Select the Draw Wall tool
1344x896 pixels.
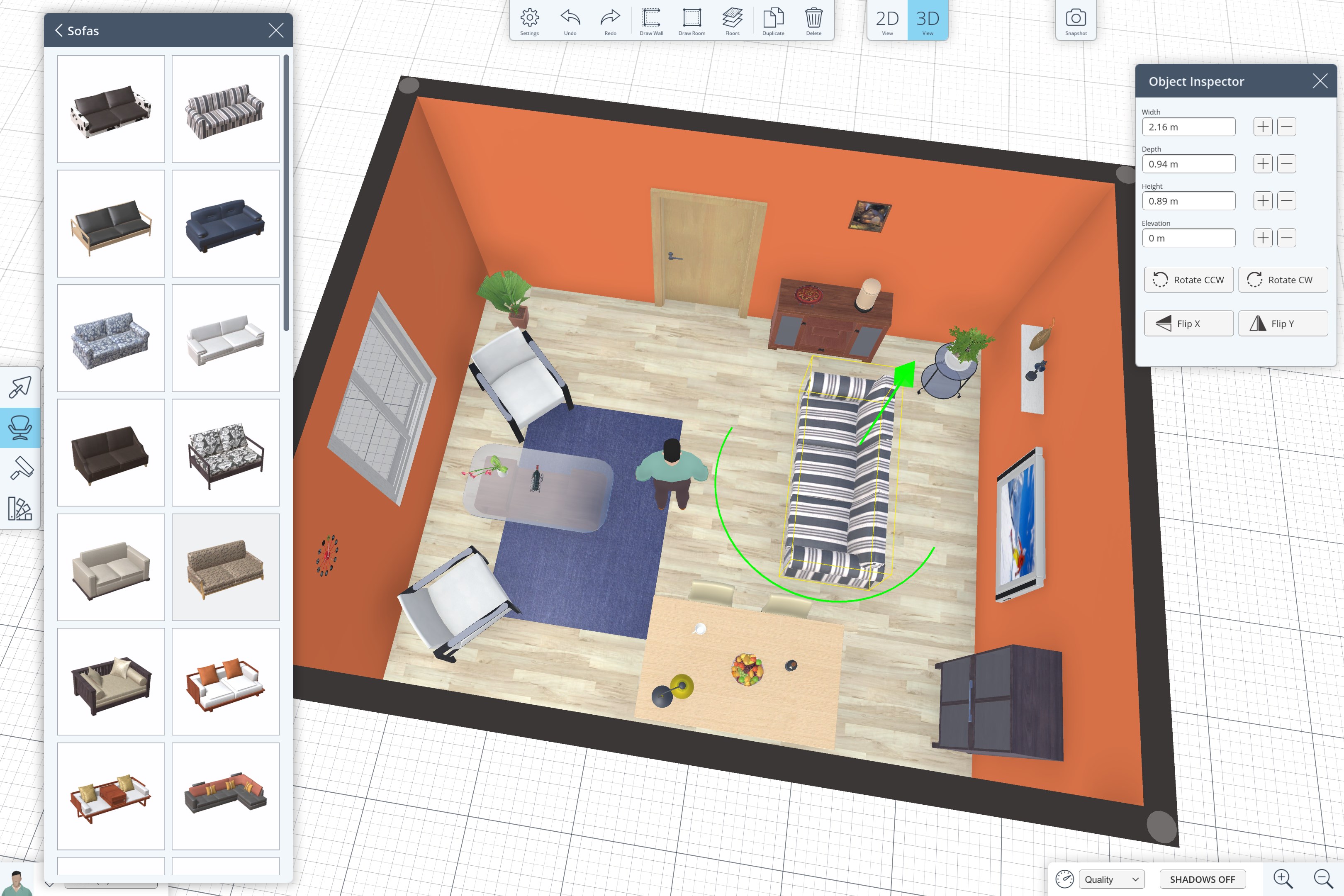[x=651, y=21]
